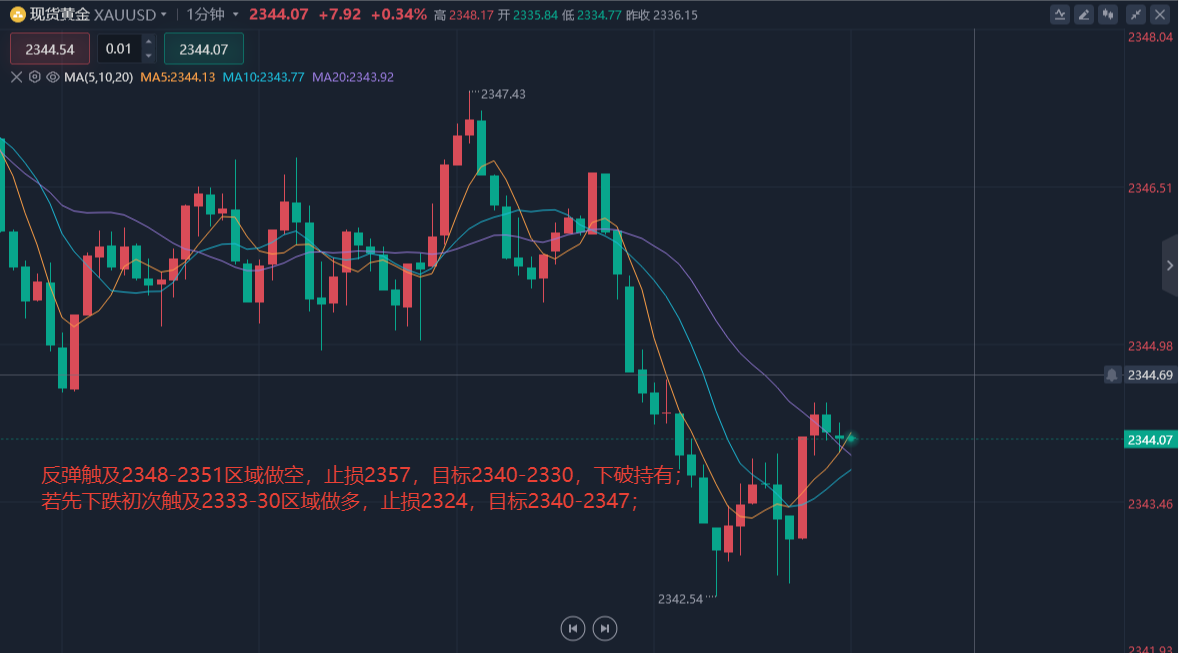Decrease lot size with down stepper
The image size is (1179, 653).
coord(148,55)
